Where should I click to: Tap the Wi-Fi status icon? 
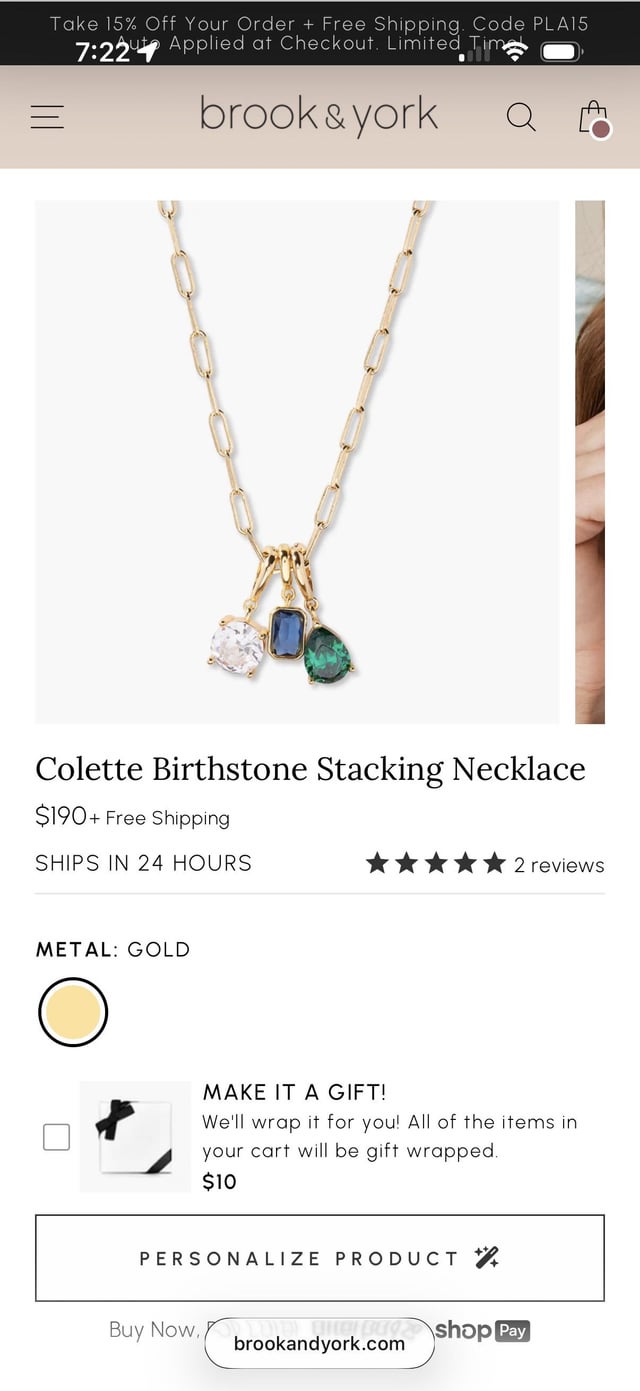pyautogui.click(x=514, y=51)
